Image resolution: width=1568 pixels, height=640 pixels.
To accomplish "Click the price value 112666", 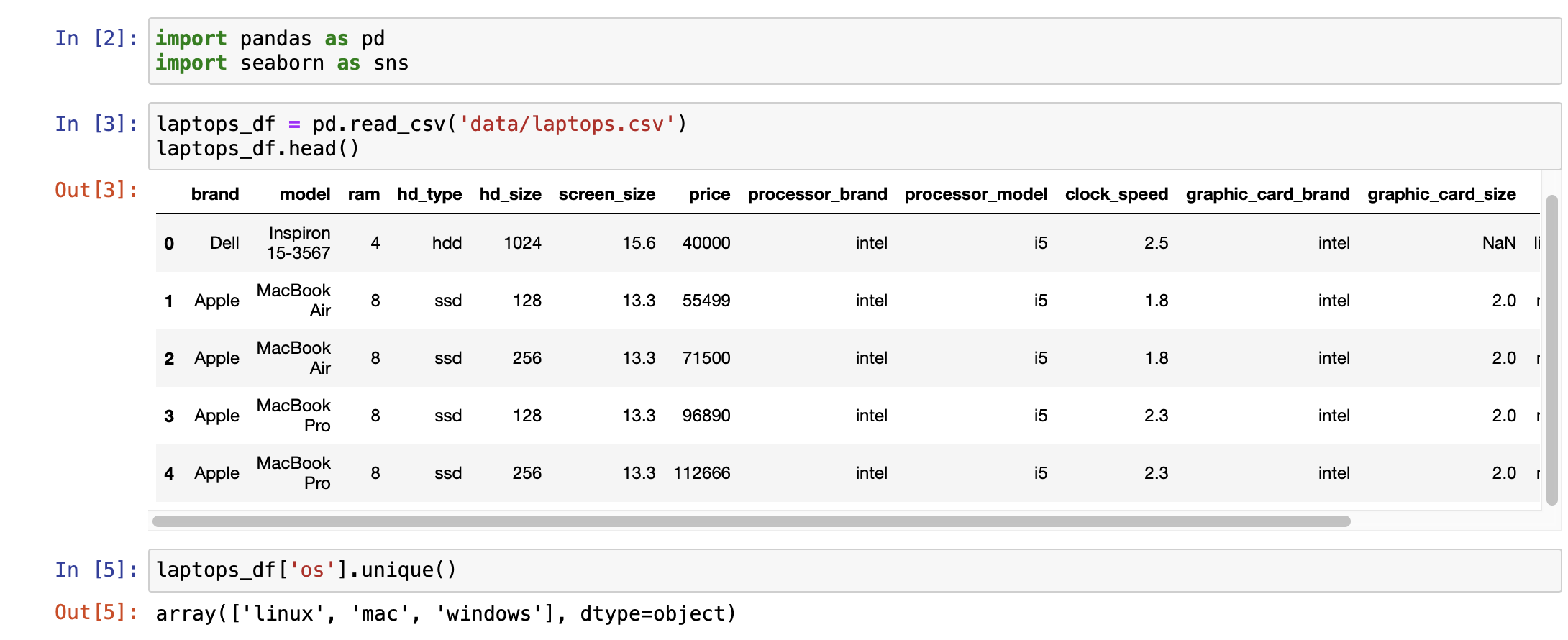I will click(701, 473).
